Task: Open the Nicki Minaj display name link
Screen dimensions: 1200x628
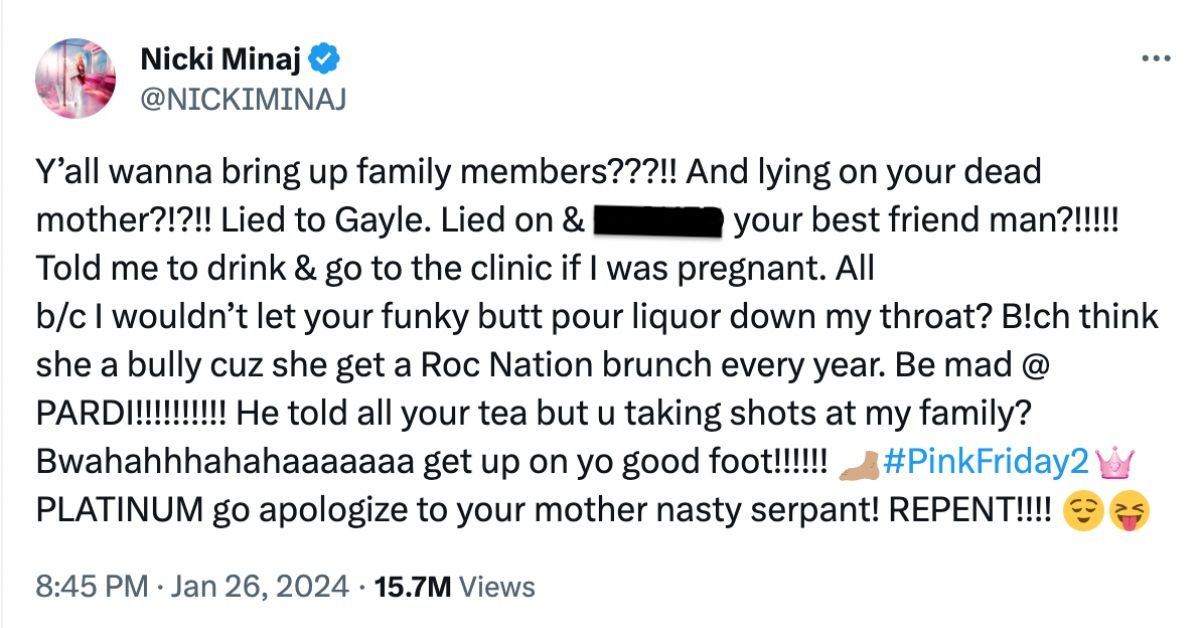Action: [x=221, y=61]
